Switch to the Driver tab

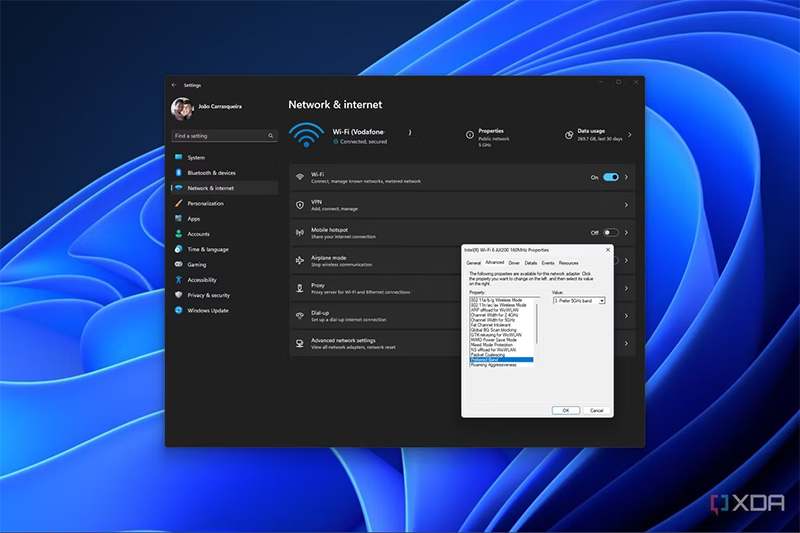point(514,263)
